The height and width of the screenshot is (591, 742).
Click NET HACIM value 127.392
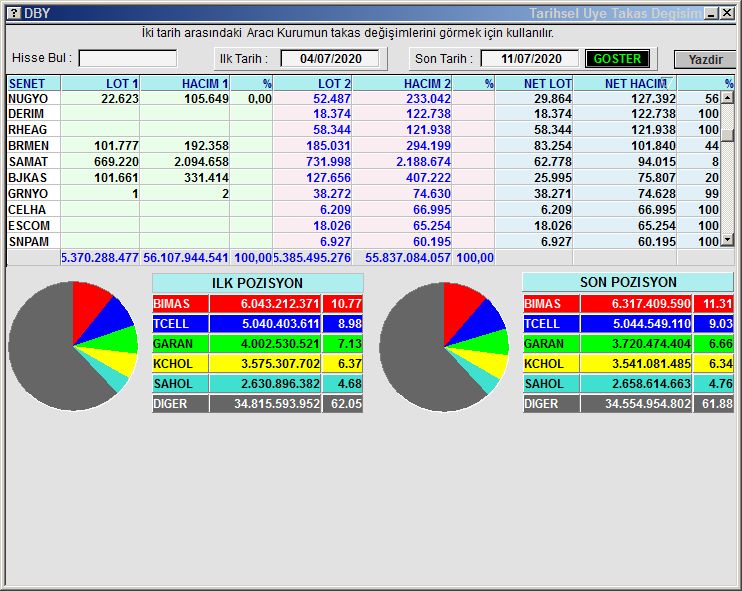(653, 98)
